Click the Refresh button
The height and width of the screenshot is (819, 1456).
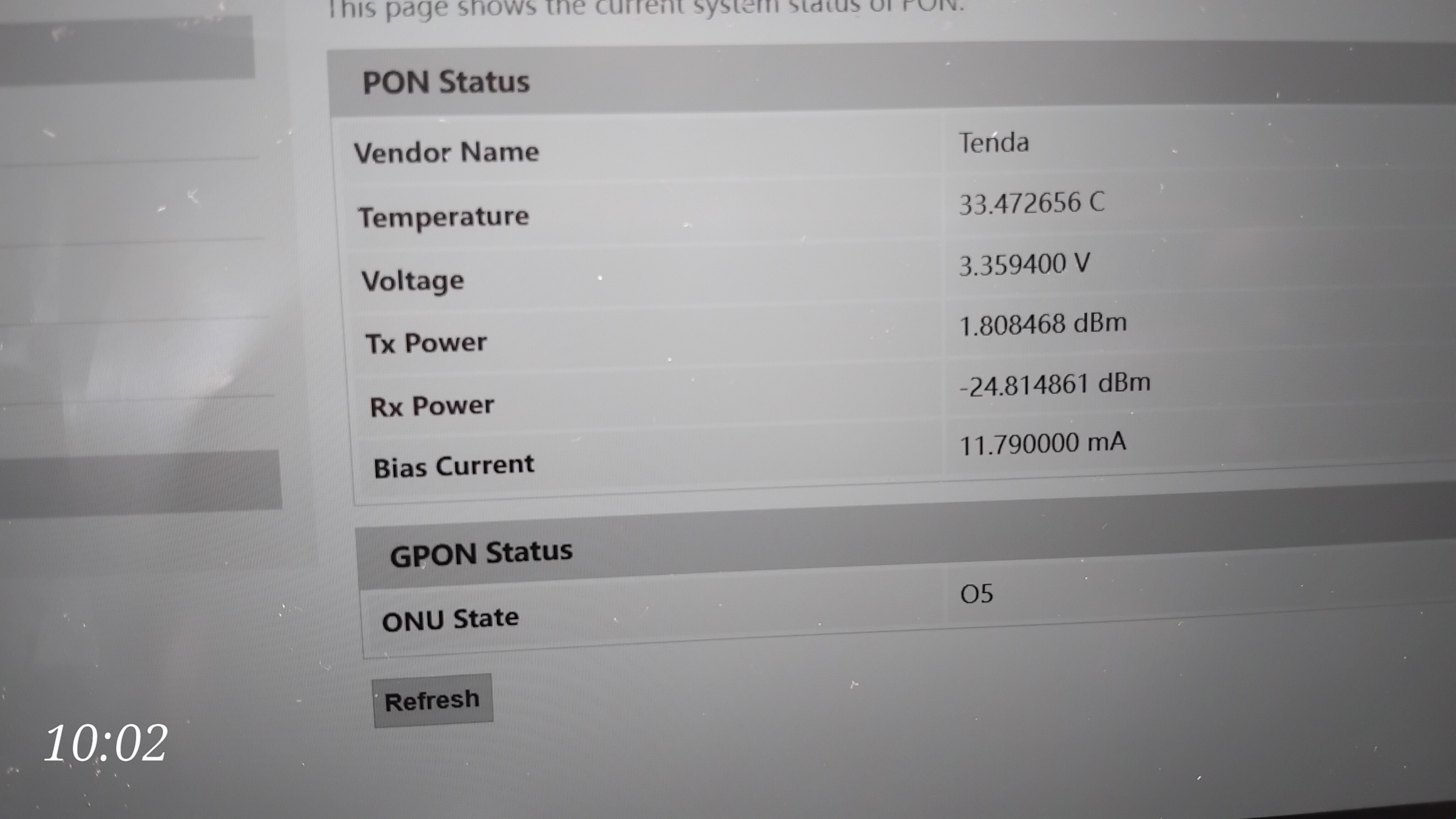[432, 700]
